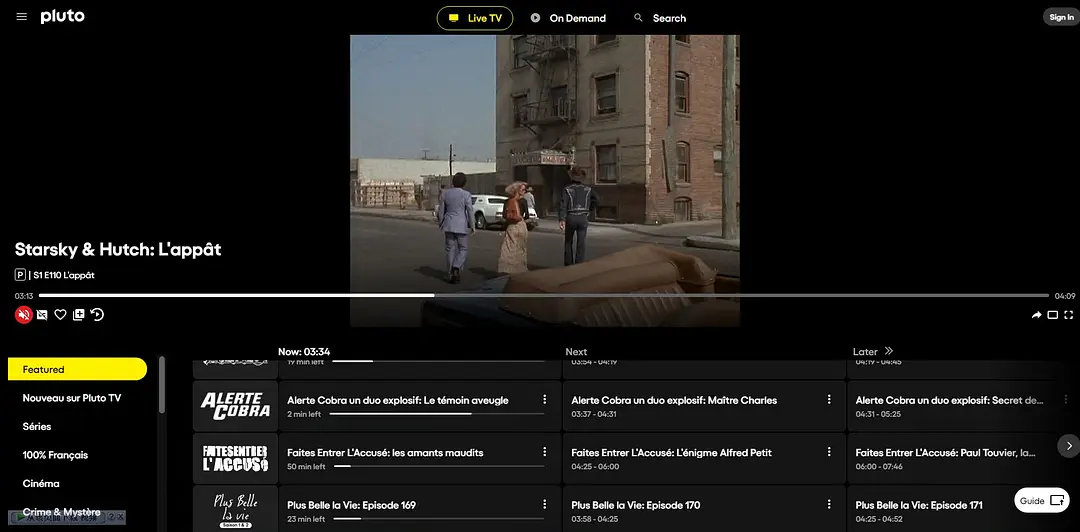Click the share arrow icon
This screenshot has height=532, width=1080.
click(1036, 315)
